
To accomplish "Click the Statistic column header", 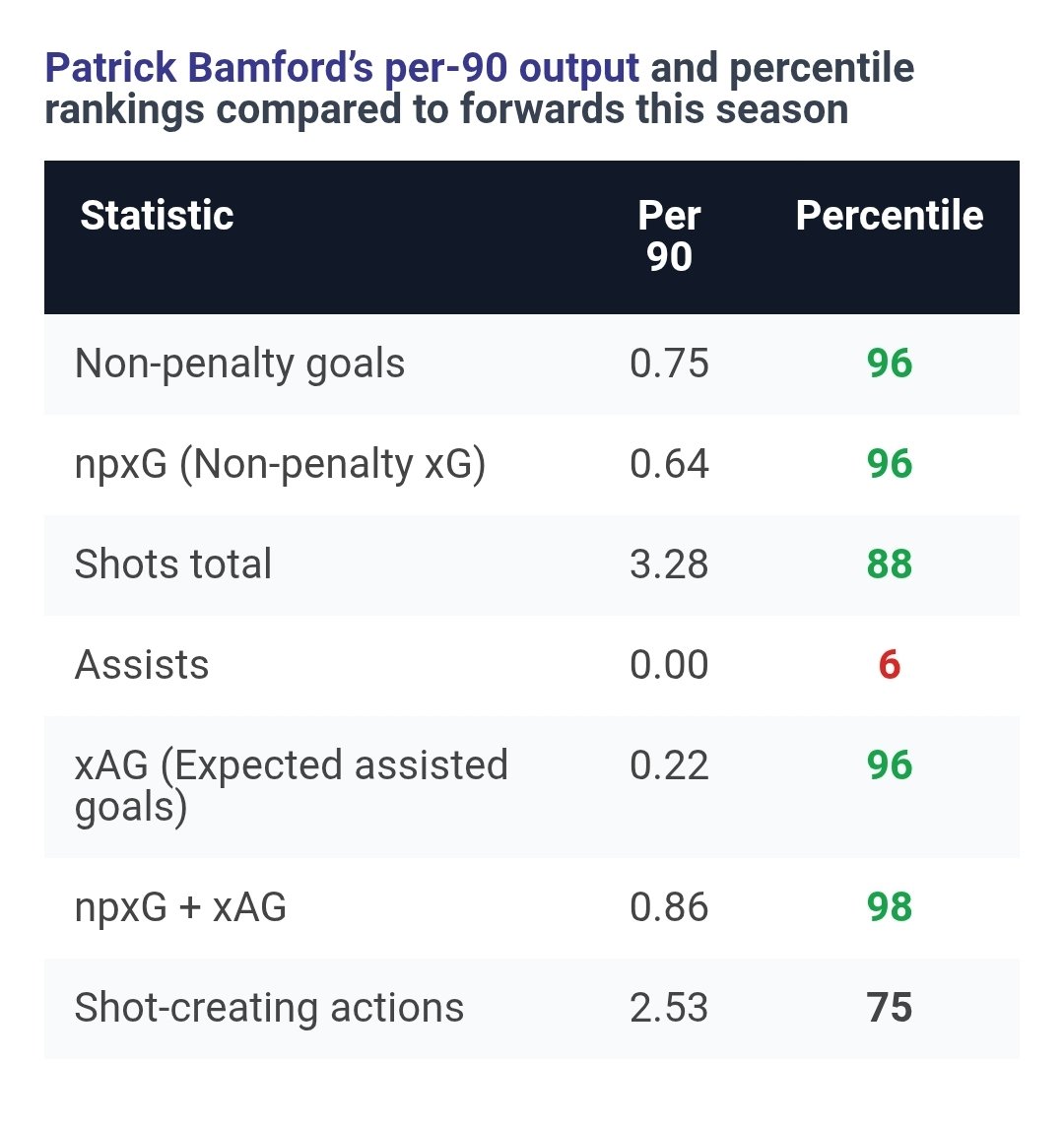I will (x=157, y=216).
